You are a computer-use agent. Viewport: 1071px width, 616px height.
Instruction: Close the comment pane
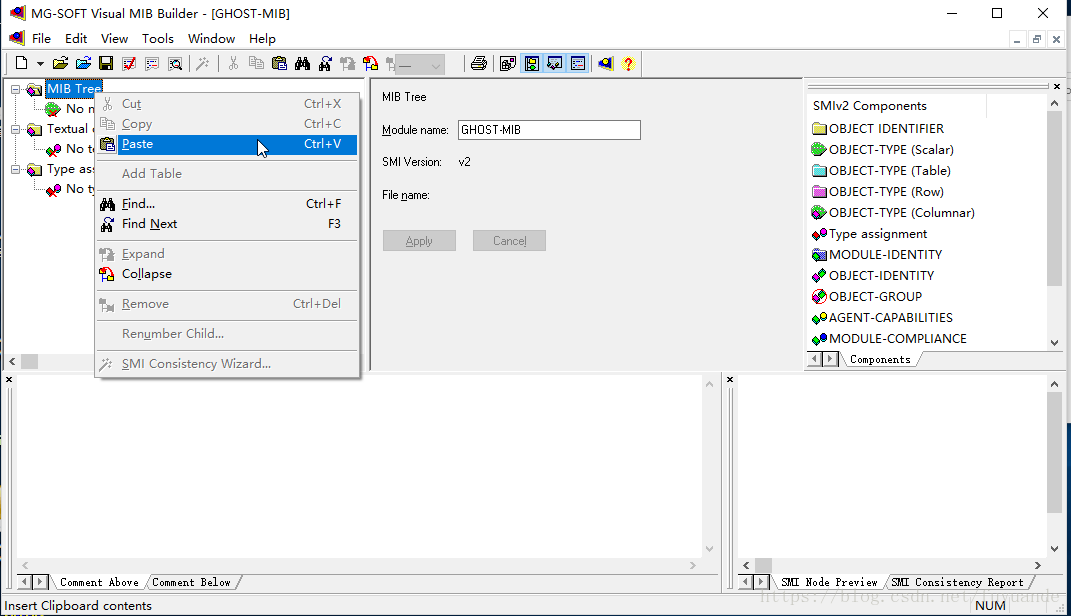tap(9, 380)
